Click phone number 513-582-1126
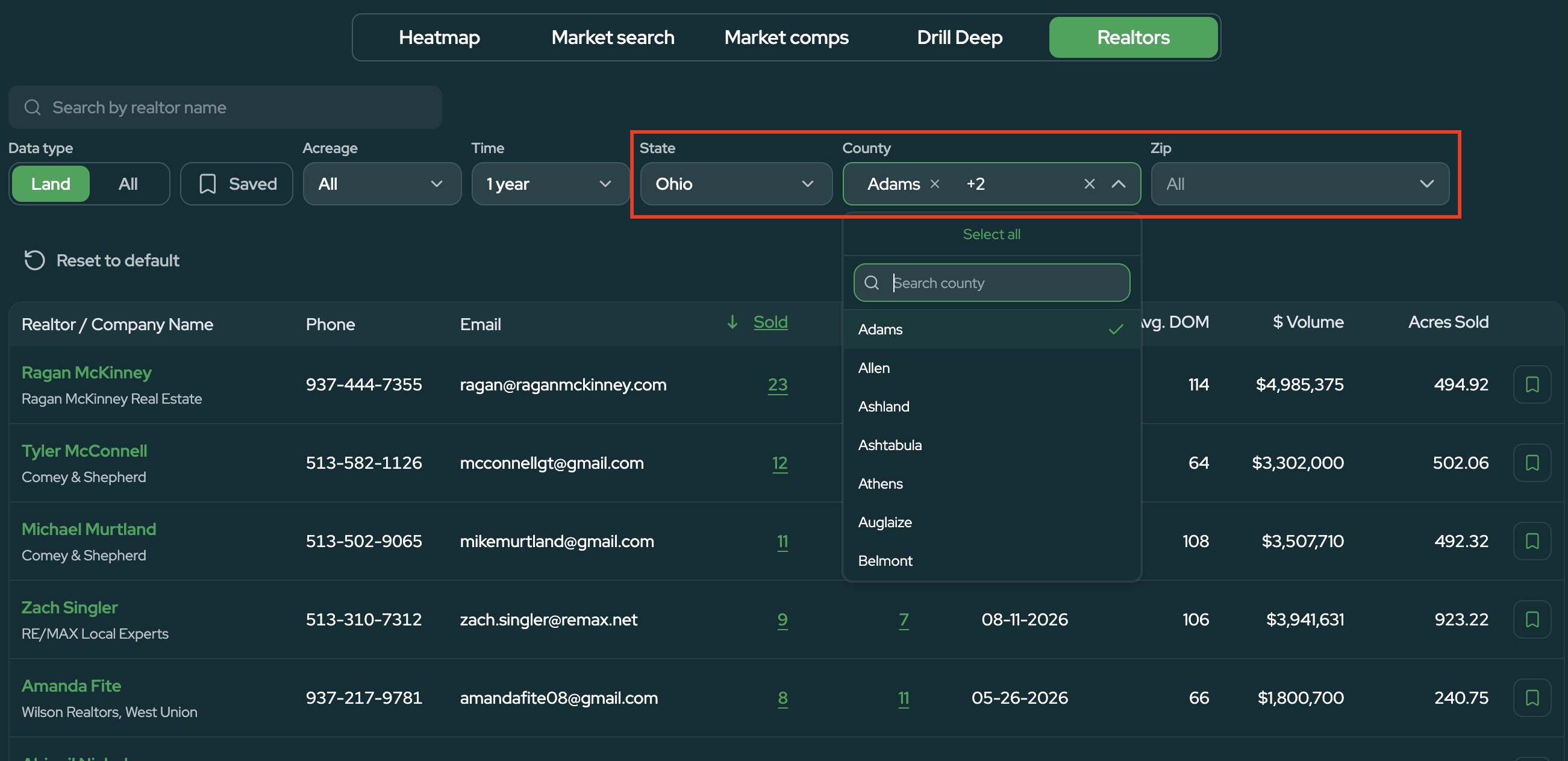This screenshot has width=1568, height=761. pyautogui.click(x=363, y=463)
